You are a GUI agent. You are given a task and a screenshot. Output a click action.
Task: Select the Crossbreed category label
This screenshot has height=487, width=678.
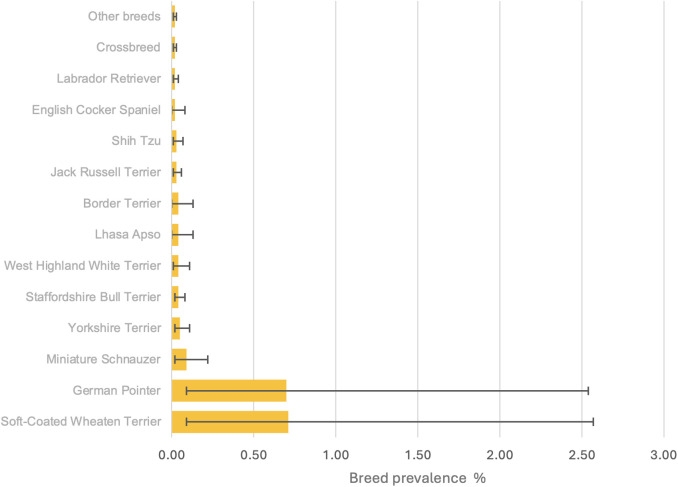coord(128,47)
